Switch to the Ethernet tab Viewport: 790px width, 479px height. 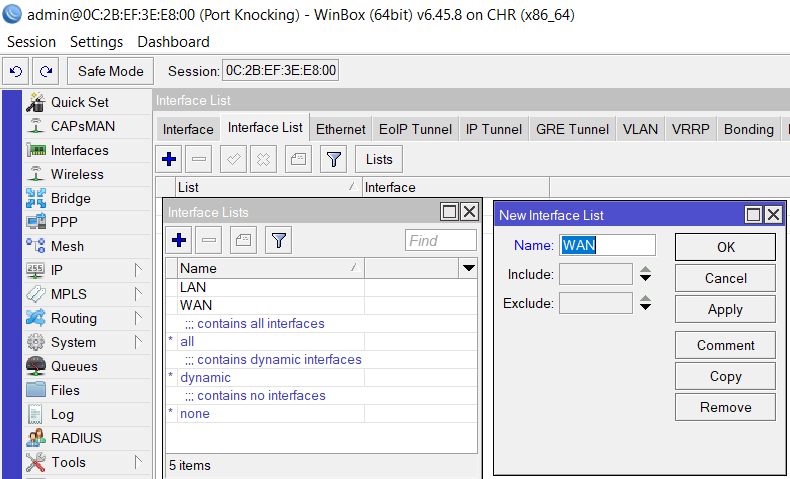pyautogui.click(x=340, y=129)
